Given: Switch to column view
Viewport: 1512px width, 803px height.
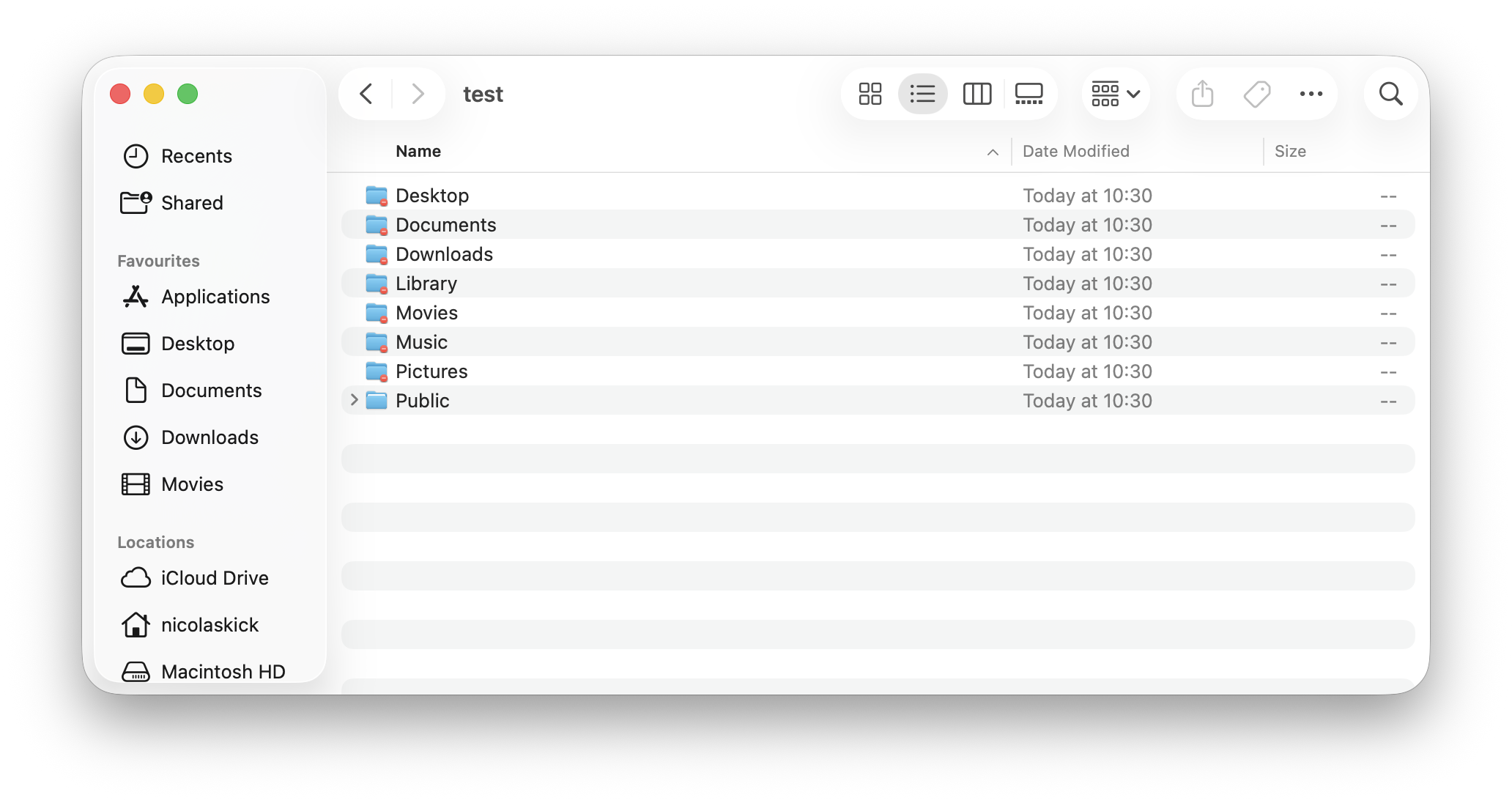Looking at the screenshot, I should (x=976, y=94).
